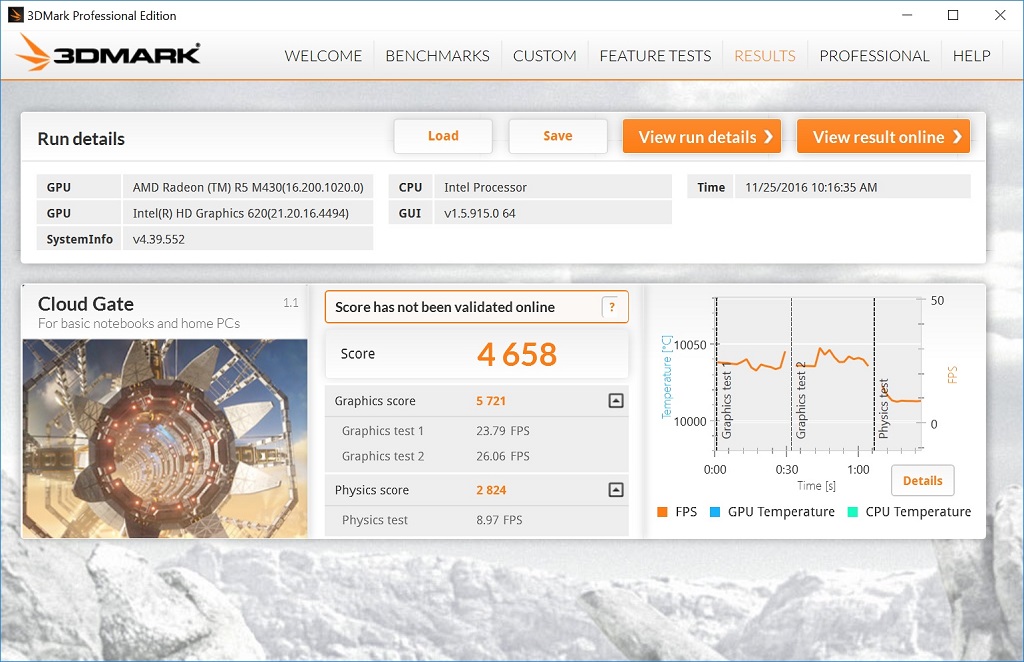Open the Feature Tests tab
The image size is (1024, 662).
click(655, 56)
